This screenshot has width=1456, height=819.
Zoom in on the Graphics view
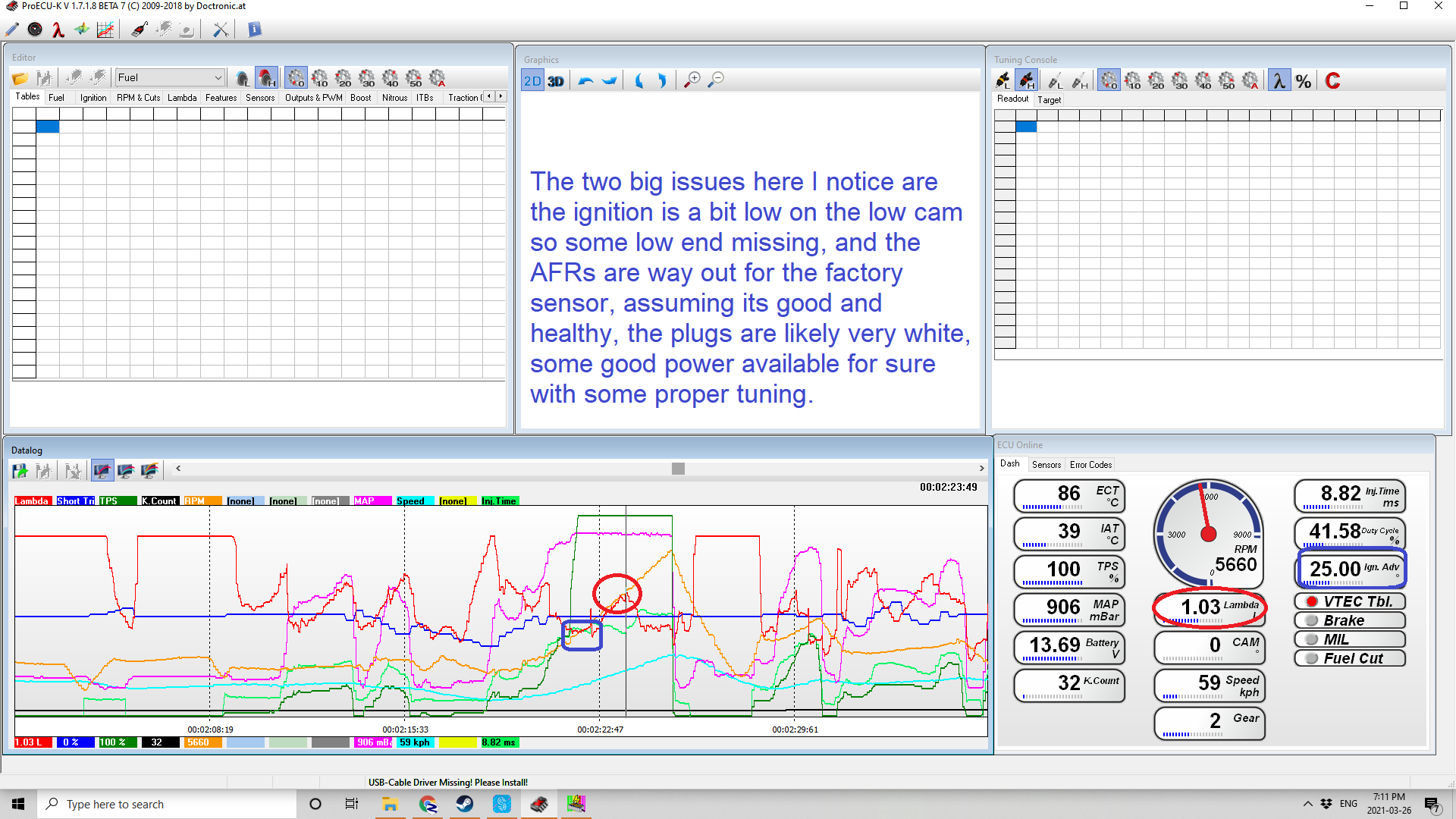click(692, 80)
